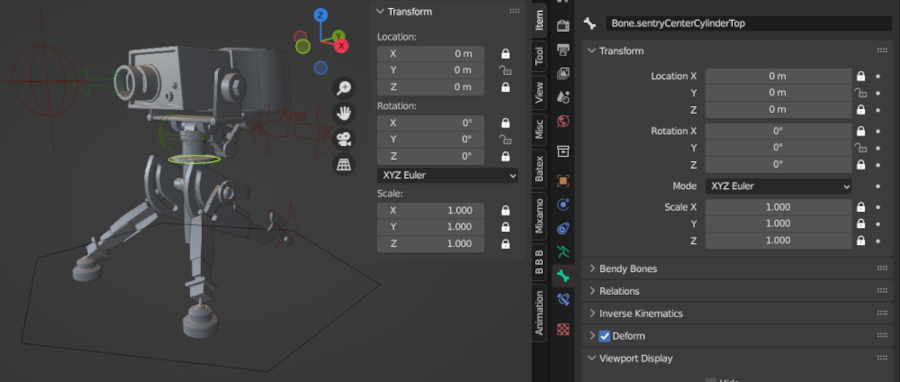
Task: Unlock Location X in sidebar Transform
Action: pyautogui.click(x=506, y=54)
